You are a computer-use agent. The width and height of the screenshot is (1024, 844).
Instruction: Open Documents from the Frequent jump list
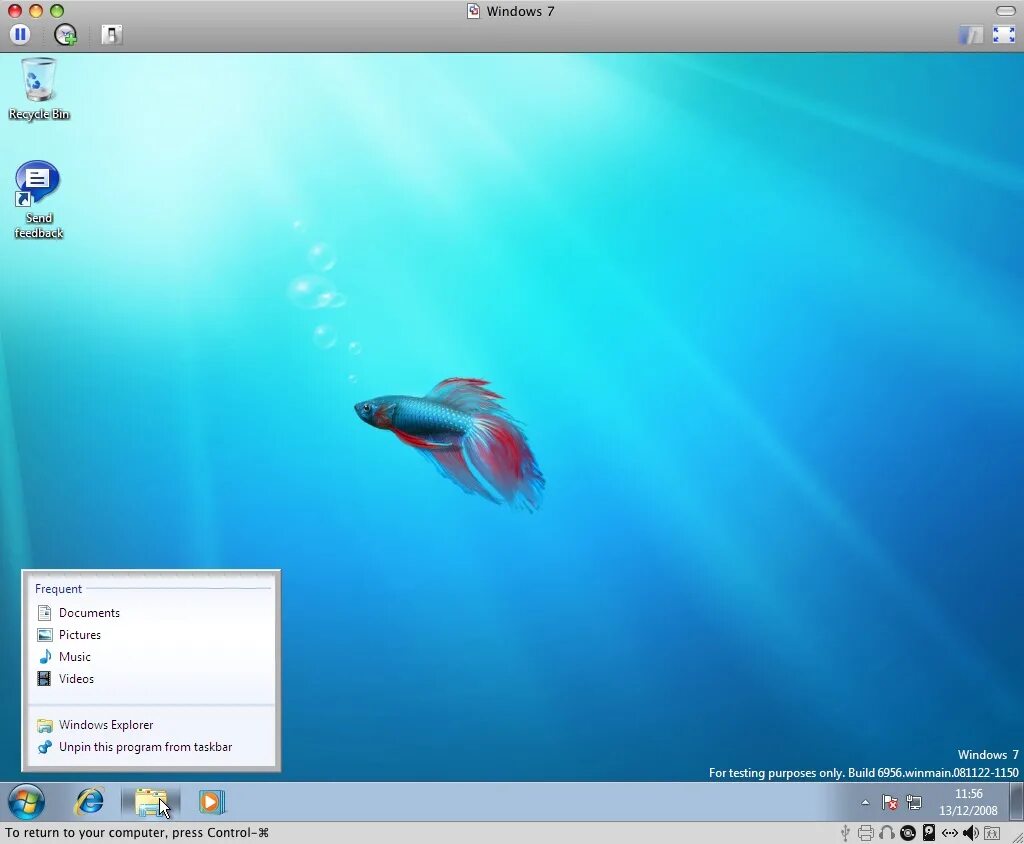pyautogui.click(x=152, y=613)
